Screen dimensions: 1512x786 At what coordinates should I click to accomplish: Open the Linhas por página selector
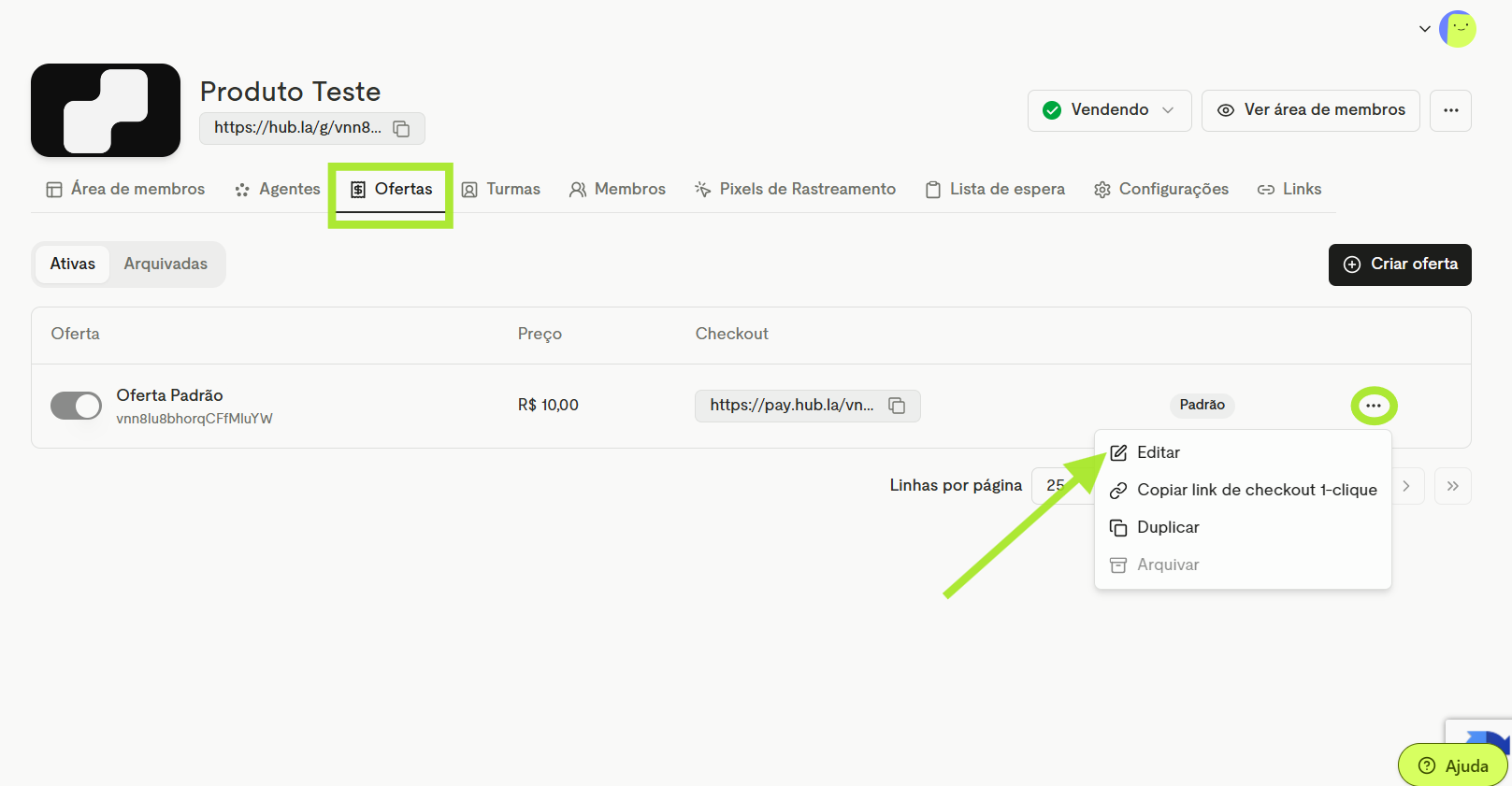click(x=1063, y=486)
